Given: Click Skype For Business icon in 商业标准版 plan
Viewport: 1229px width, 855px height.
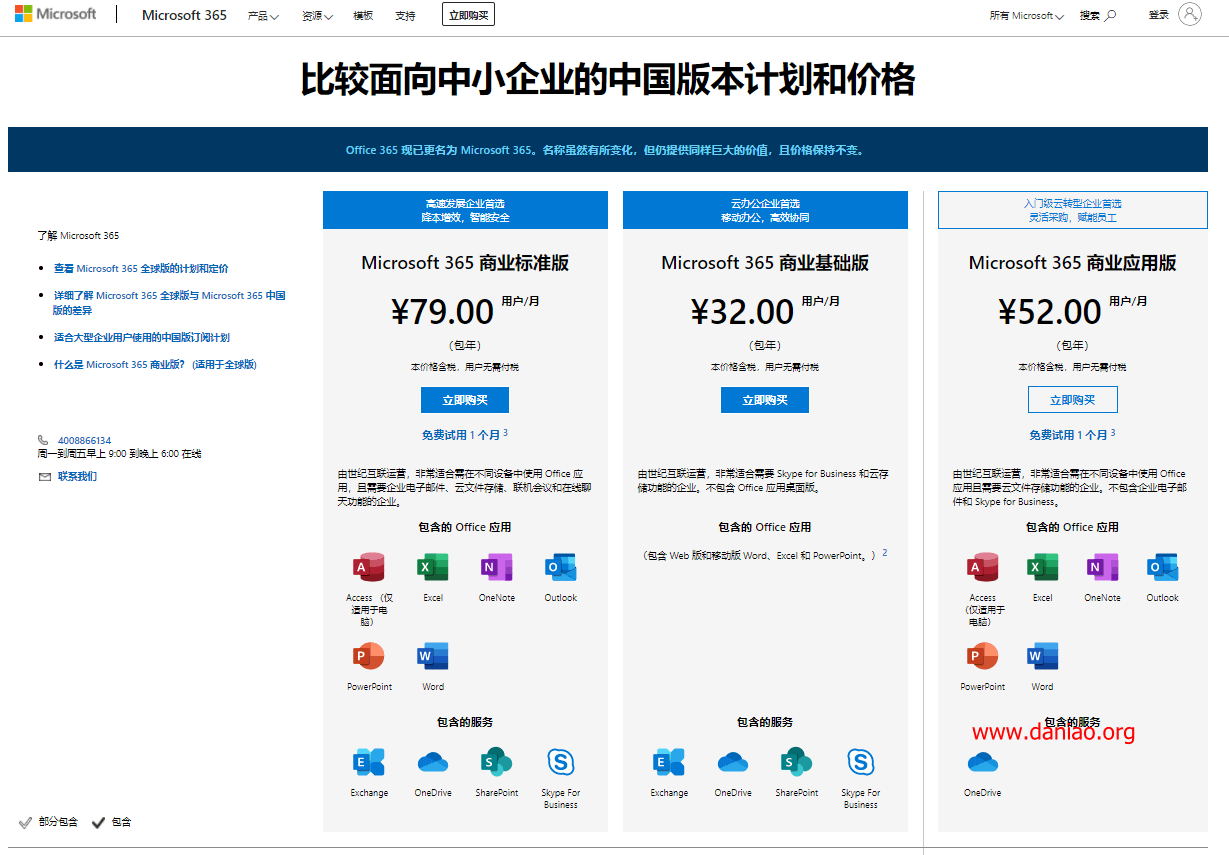Looking at the screenshot, I should [x=561, y=762].
